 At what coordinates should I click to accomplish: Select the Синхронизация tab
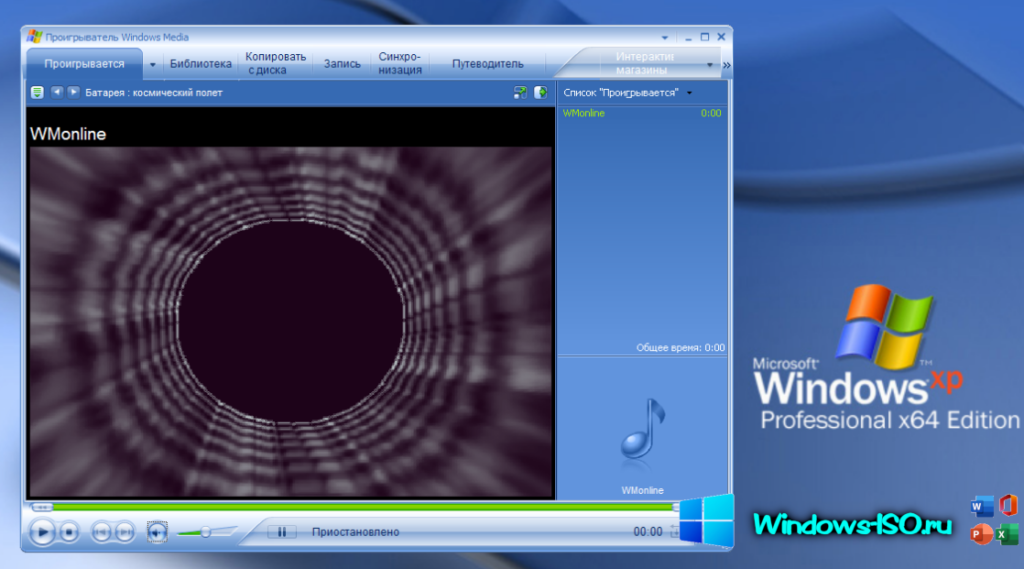tap(400, 63)
